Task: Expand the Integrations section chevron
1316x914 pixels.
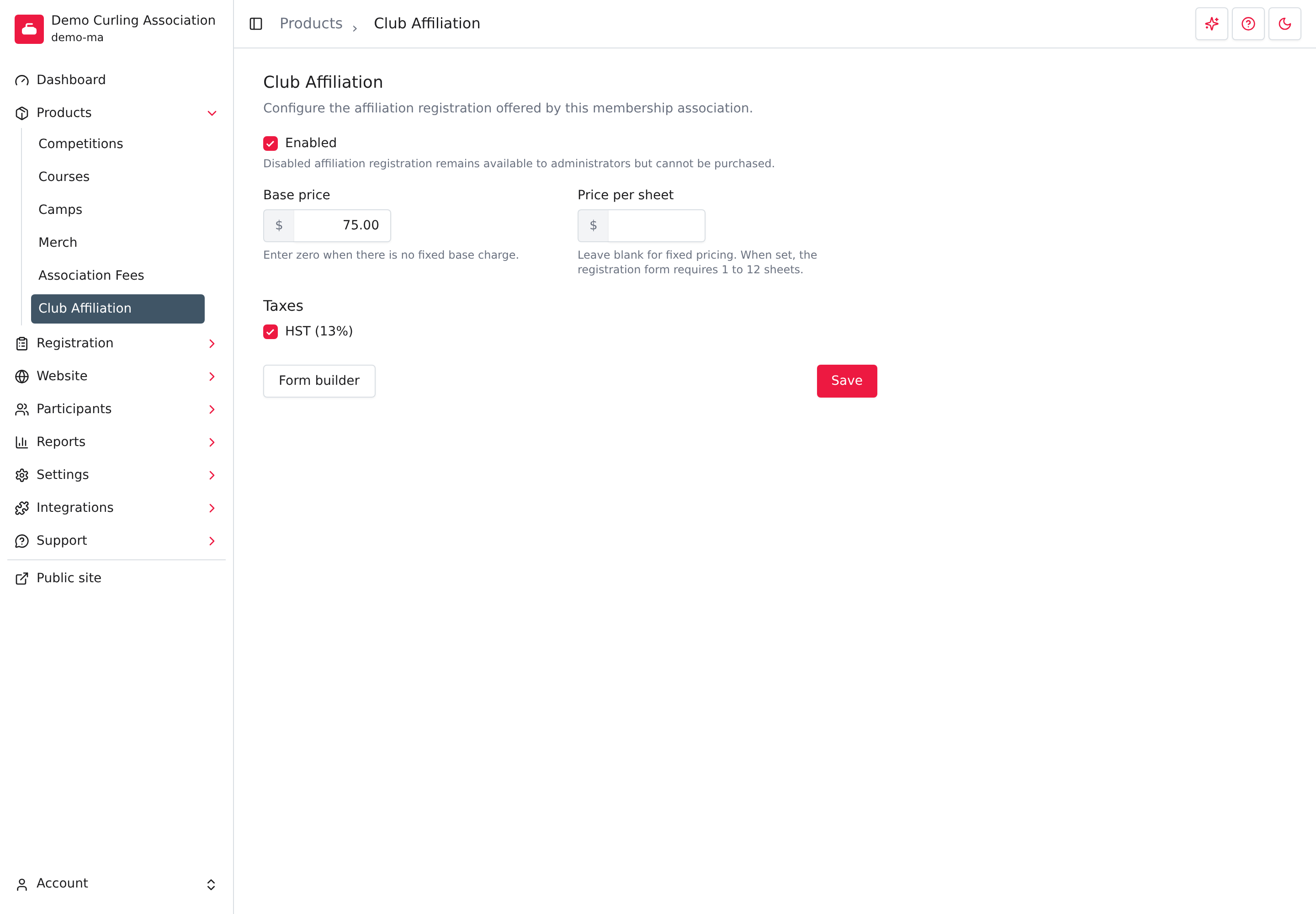Action: [x=212, y=508]
